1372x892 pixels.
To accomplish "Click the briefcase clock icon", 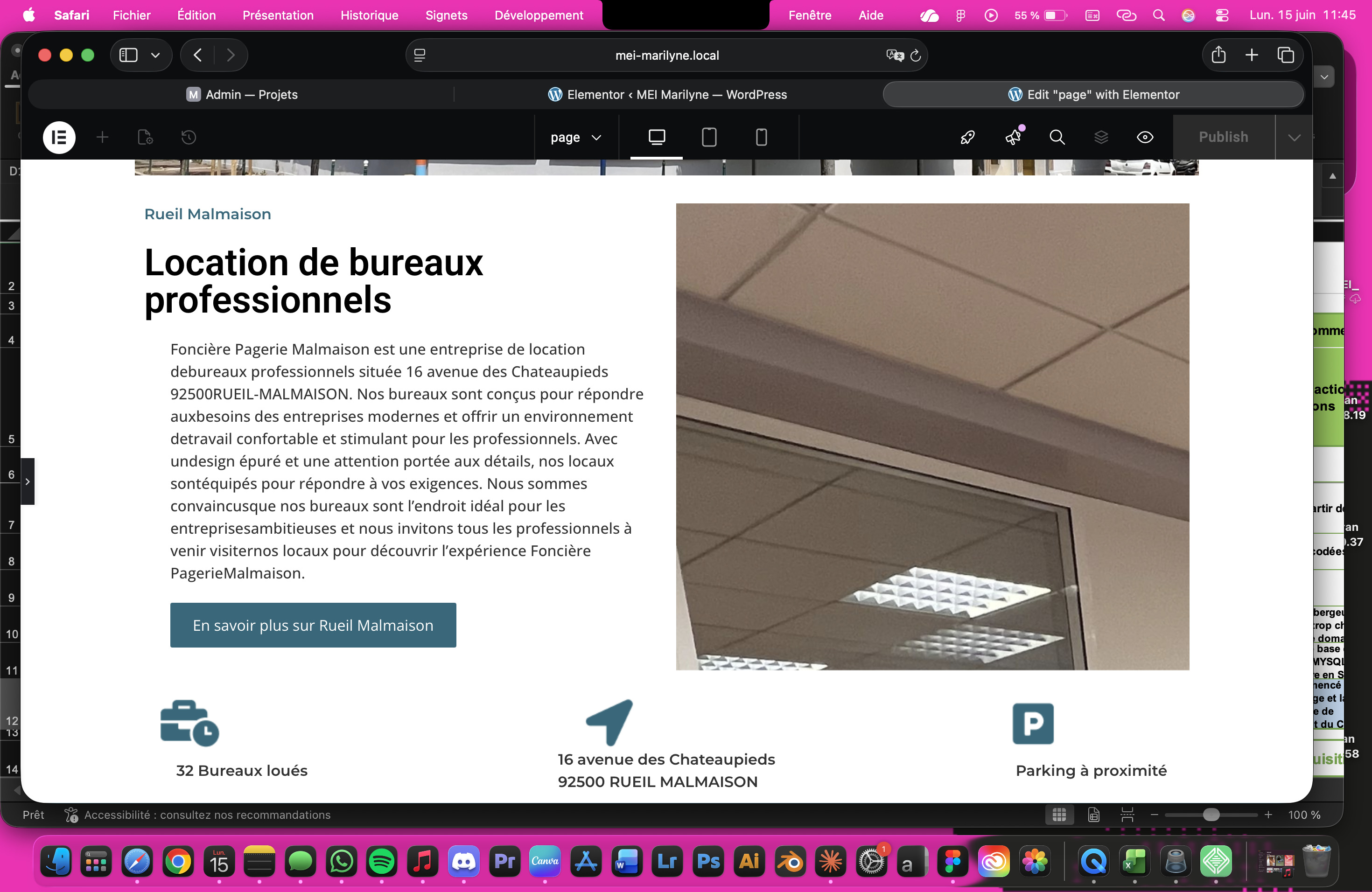I will (x=189, y=723).
